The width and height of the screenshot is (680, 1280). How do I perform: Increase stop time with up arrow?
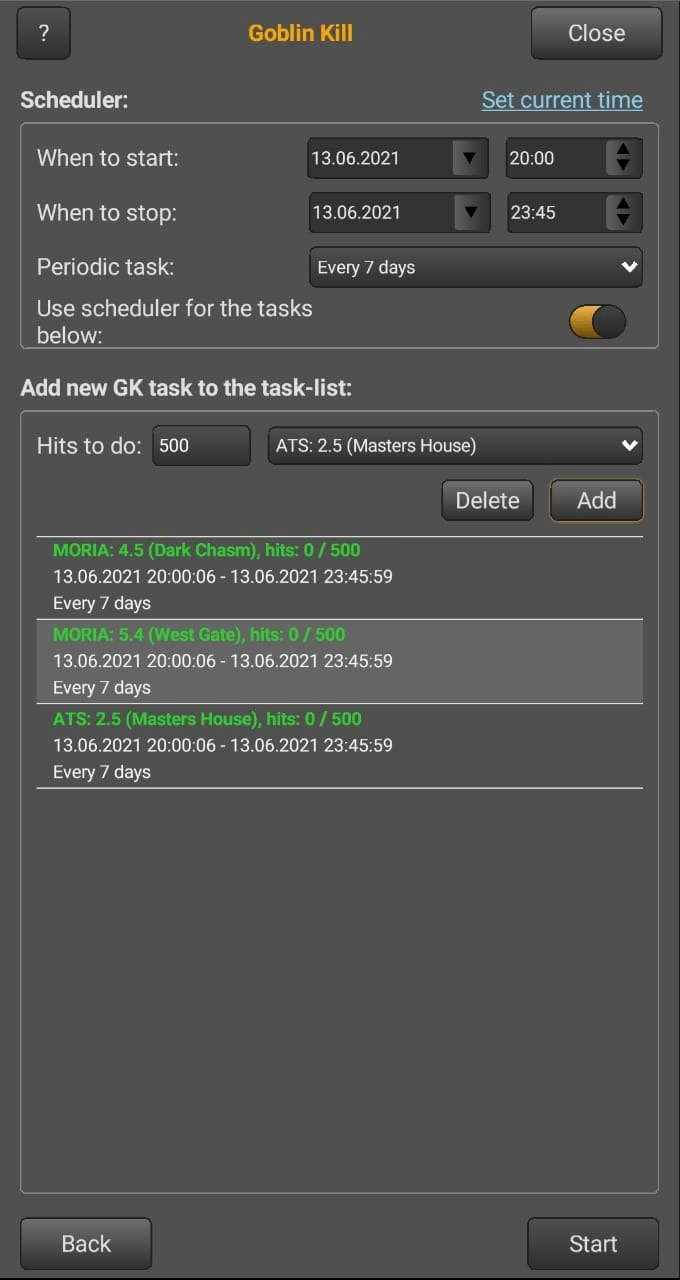pos(623,203)
